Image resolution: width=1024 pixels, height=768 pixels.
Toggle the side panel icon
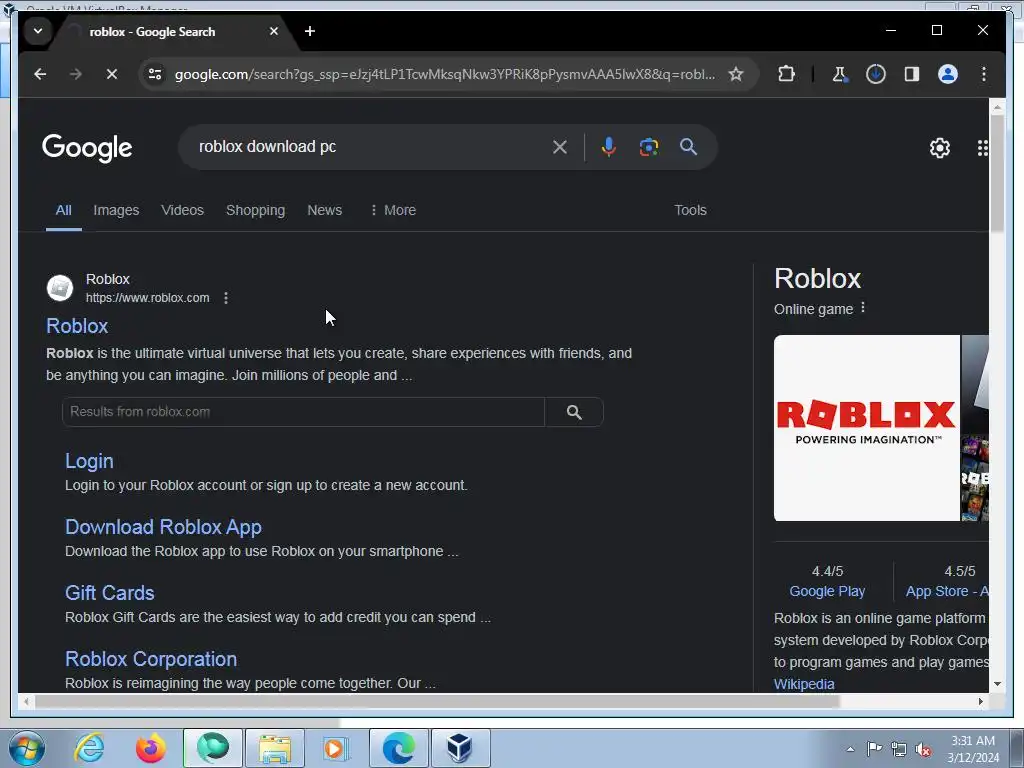coord(912,74)
